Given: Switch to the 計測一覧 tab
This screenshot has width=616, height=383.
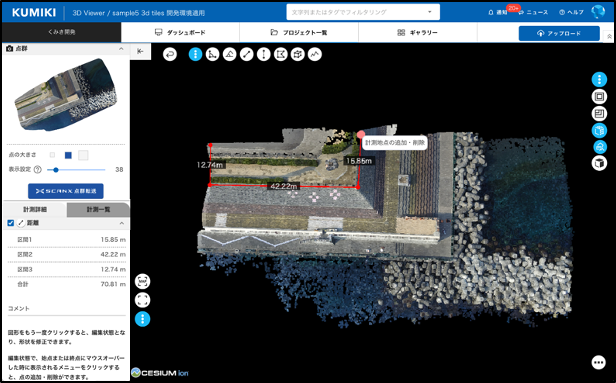Looking at the screenshot, I should [x=98, y=209].
